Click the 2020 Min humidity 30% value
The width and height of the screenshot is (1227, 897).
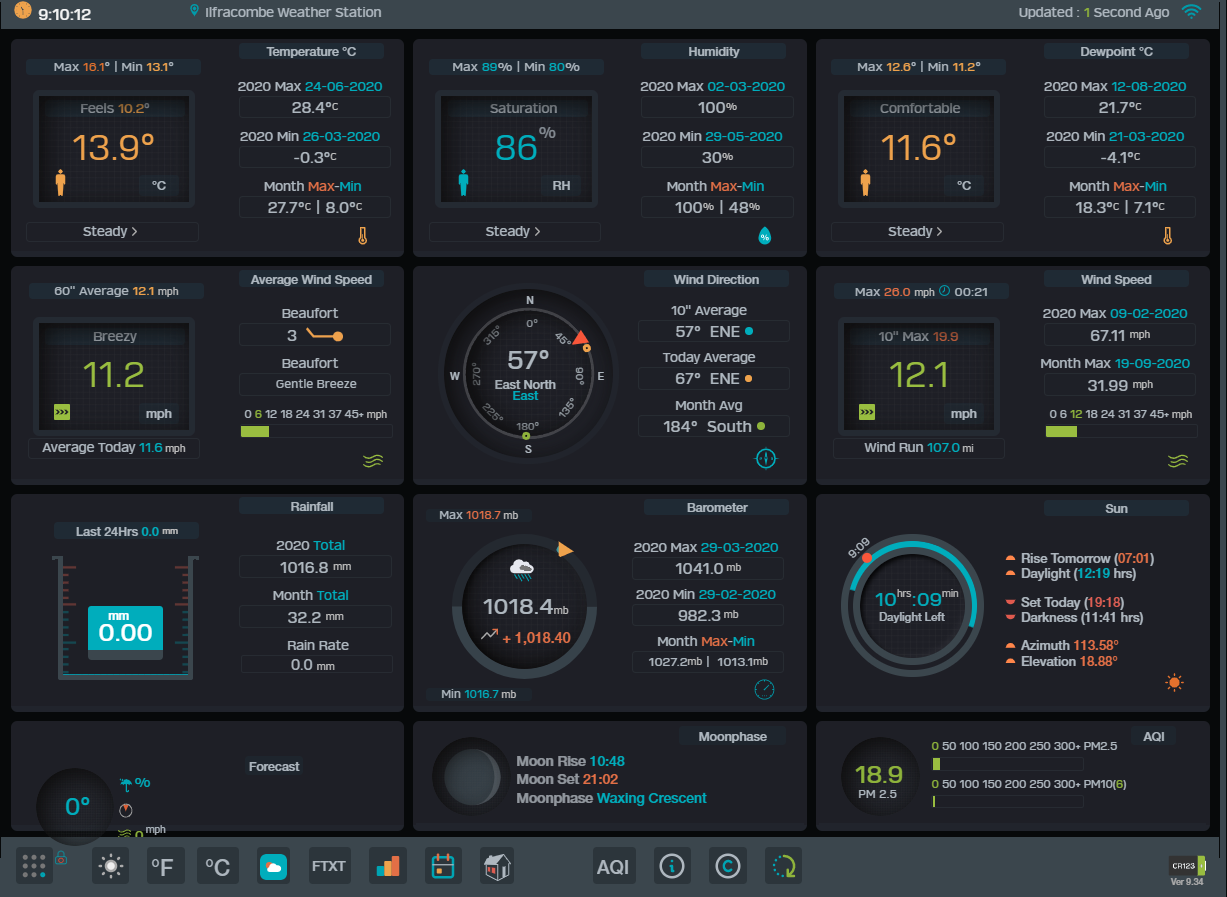(717, 157)
